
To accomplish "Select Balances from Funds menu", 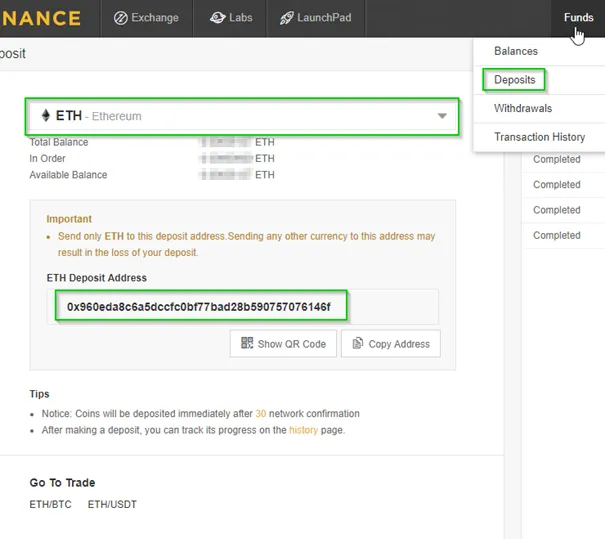I will (516, 51).
